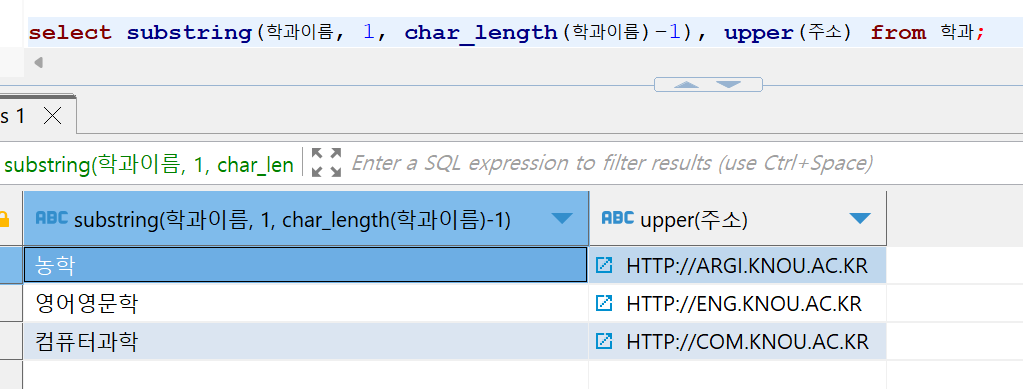
Task: Select the cell 영어영문학
Action: pos(305,303)
